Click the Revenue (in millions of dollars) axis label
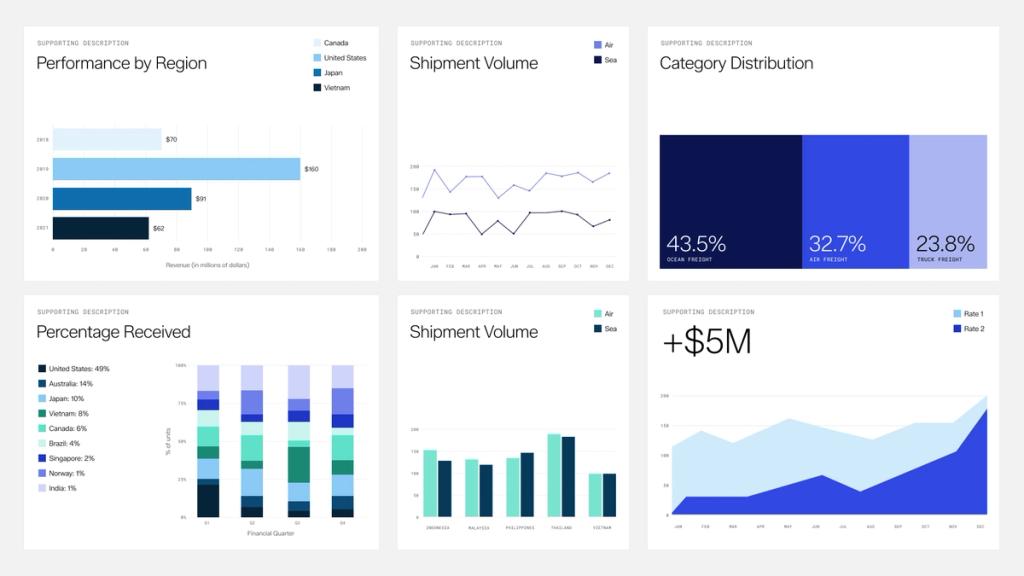Screen dimensions: 1024x576 coord(207,265)
